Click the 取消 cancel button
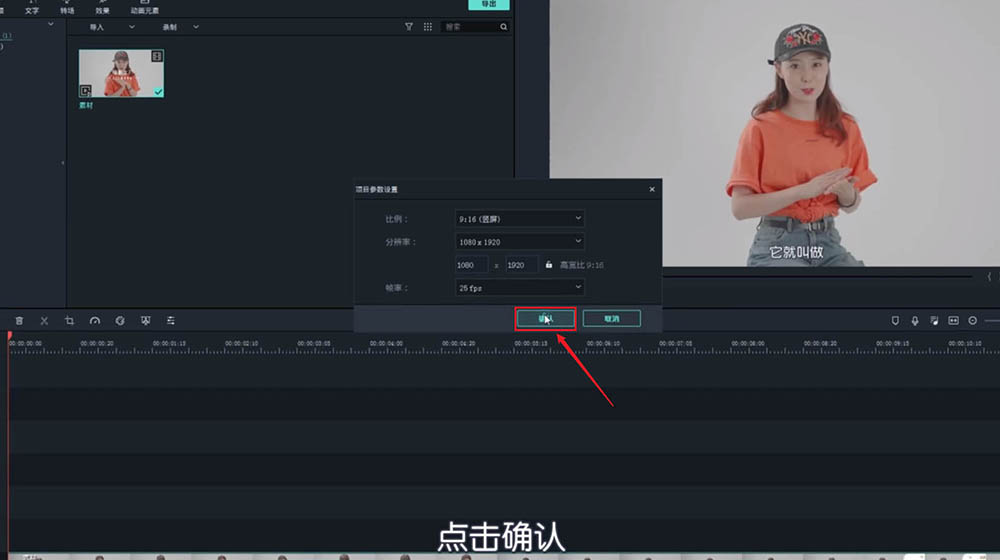This screenshot has width=1000, height=560. [x=612, y=318]
